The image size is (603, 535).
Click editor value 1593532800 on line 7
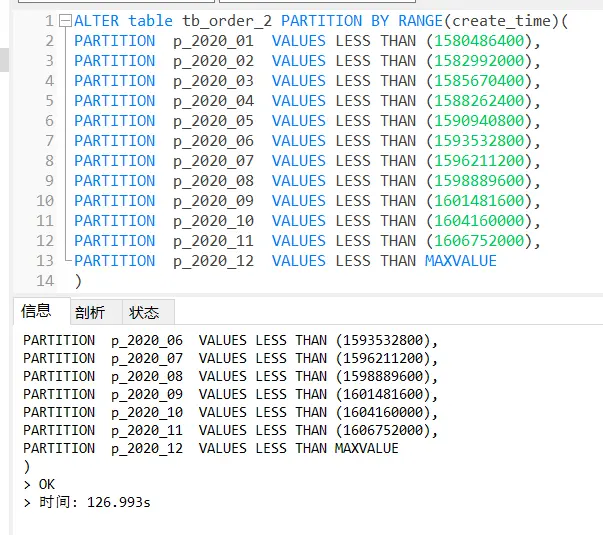tap(479, 141)
